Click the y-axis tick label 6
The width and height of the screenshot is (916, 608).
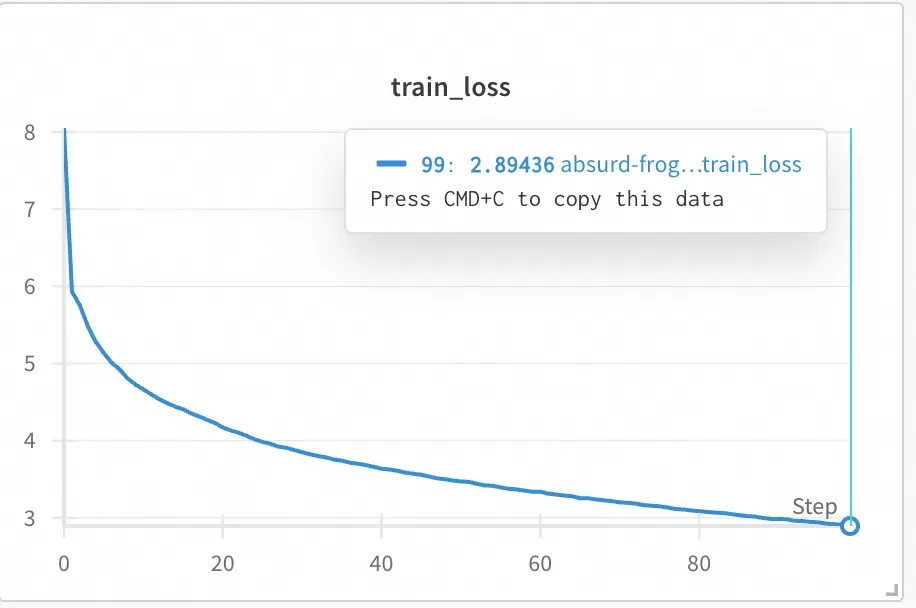coord(30,287)
